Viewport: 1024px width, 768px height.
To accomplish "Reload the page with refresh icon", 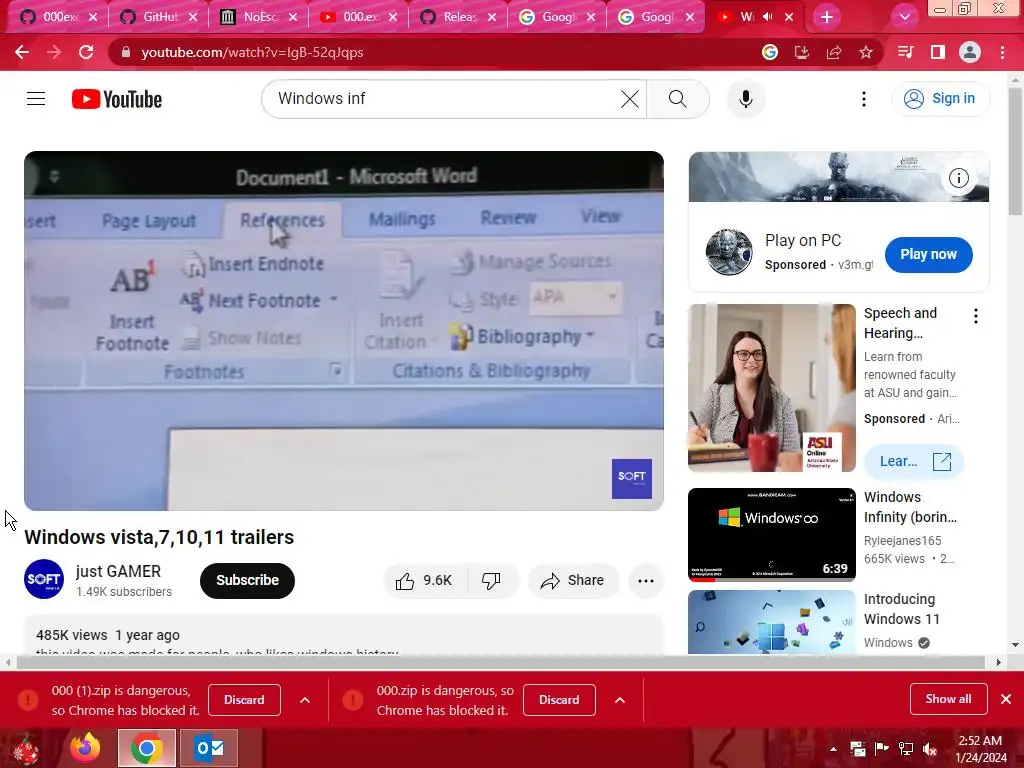I will click(x=86, y=52).
